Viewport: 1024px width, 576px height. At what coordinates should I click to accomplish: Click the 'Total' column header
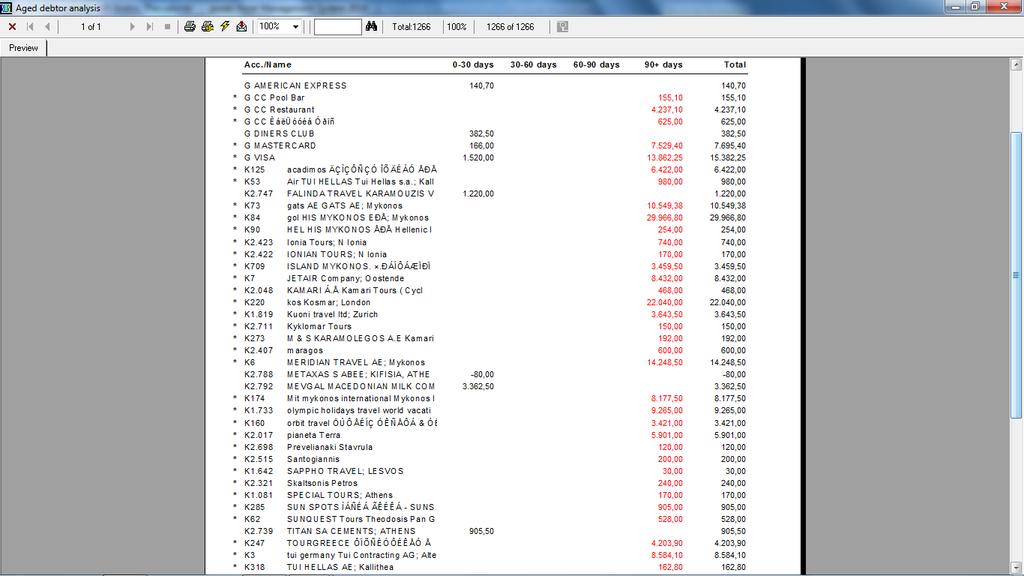735,65
